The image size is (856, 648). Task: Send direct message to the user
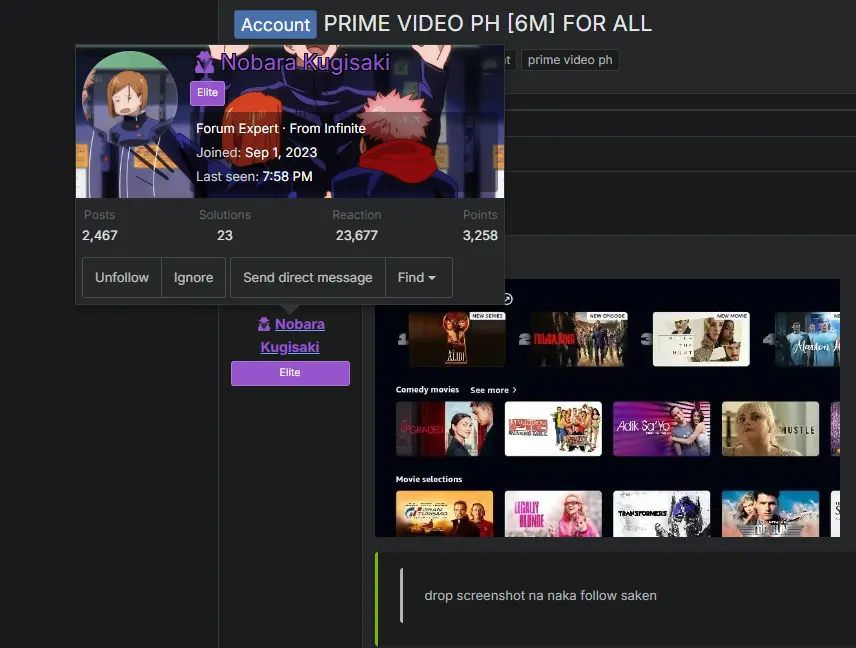(x=308, y=277)
